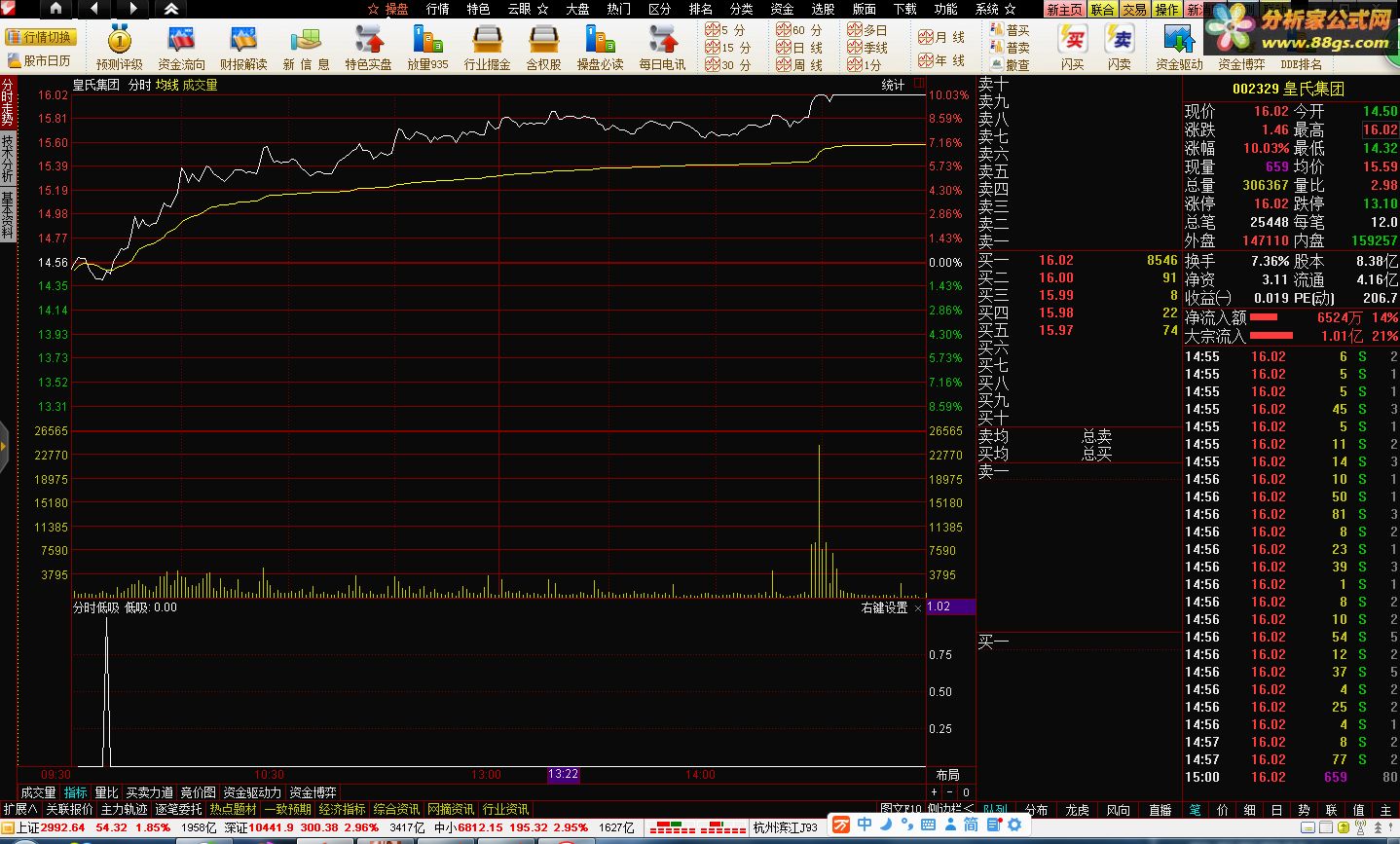Switch to 周线 weekly chart
The image size is (1400, 844).
(799, 64)
